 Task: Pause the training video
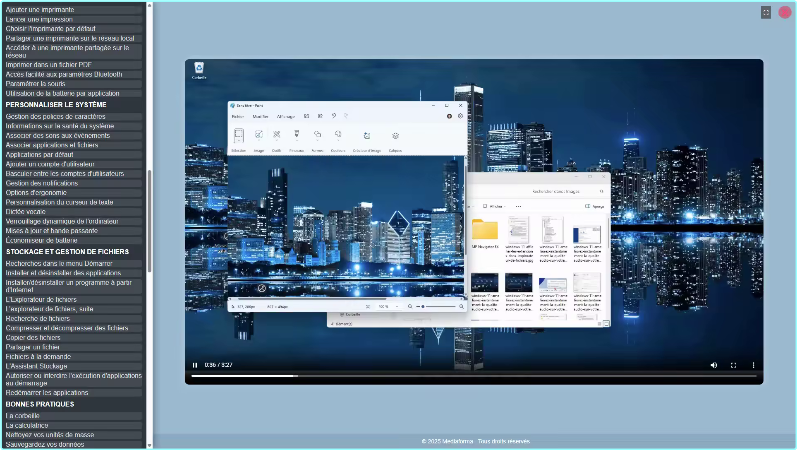pos(195,365)
